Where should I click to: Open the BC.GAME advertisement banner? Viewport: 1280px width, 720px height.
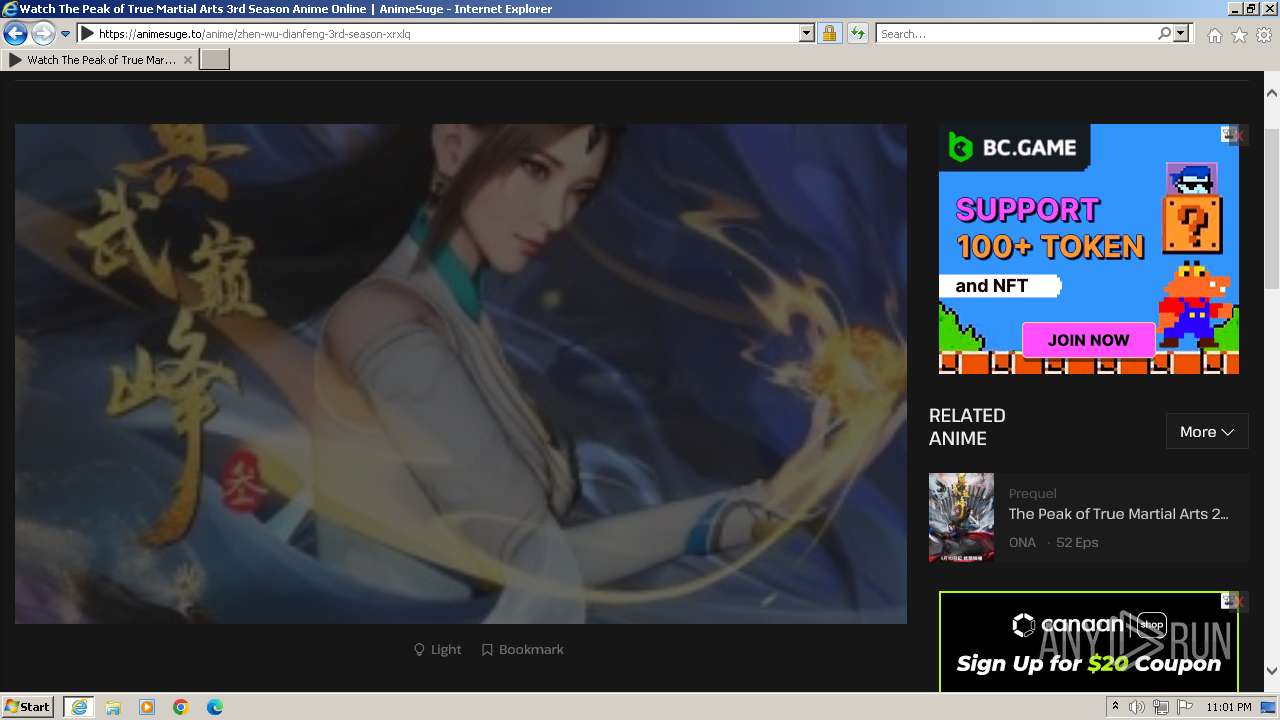pyautogui.click(x=1089, y=249)
